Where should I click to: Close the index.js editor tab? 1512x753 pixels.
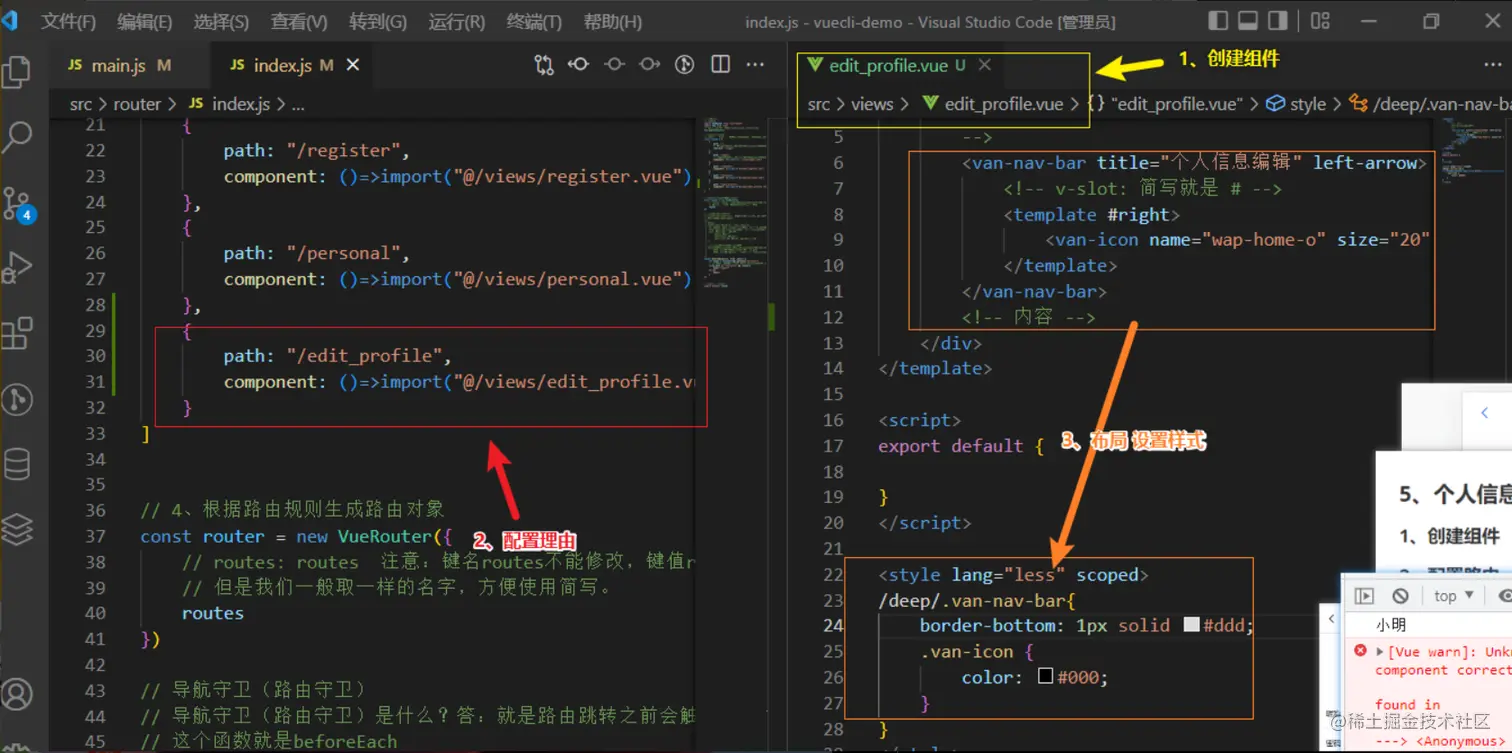click(352, 65)
